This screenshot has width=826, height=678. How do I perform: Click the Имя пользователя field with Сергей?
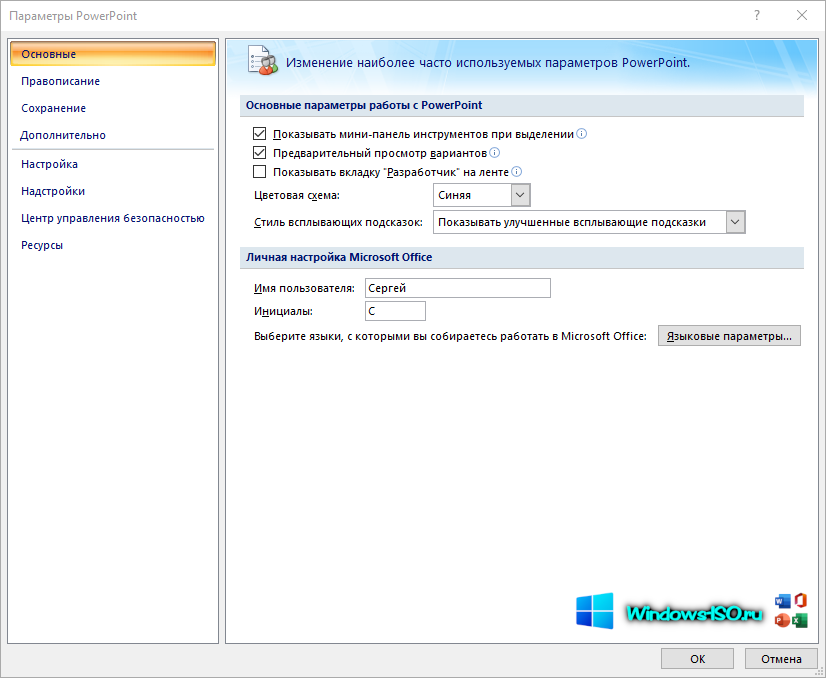458,288
